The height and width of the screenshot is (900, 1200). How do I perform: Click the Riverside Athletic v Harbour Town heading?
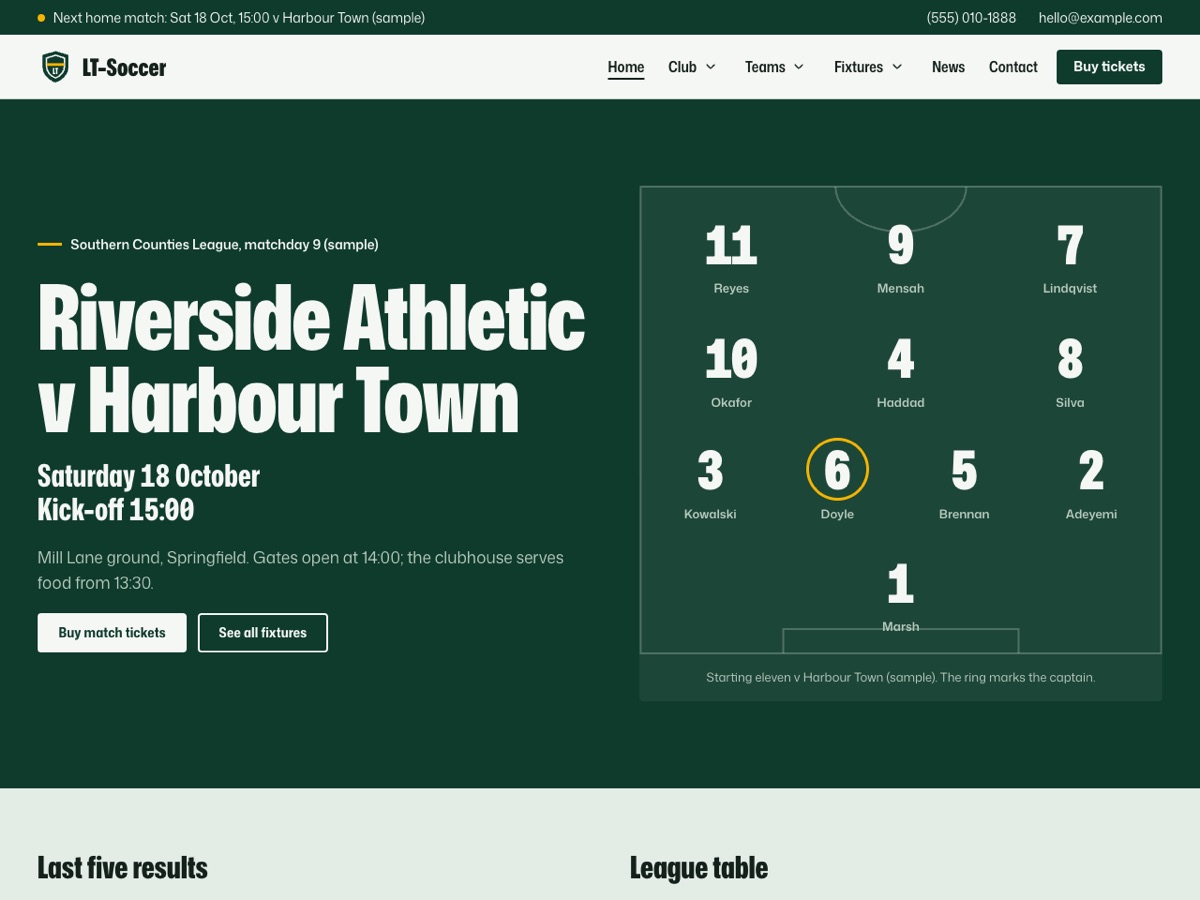point(311,358)
